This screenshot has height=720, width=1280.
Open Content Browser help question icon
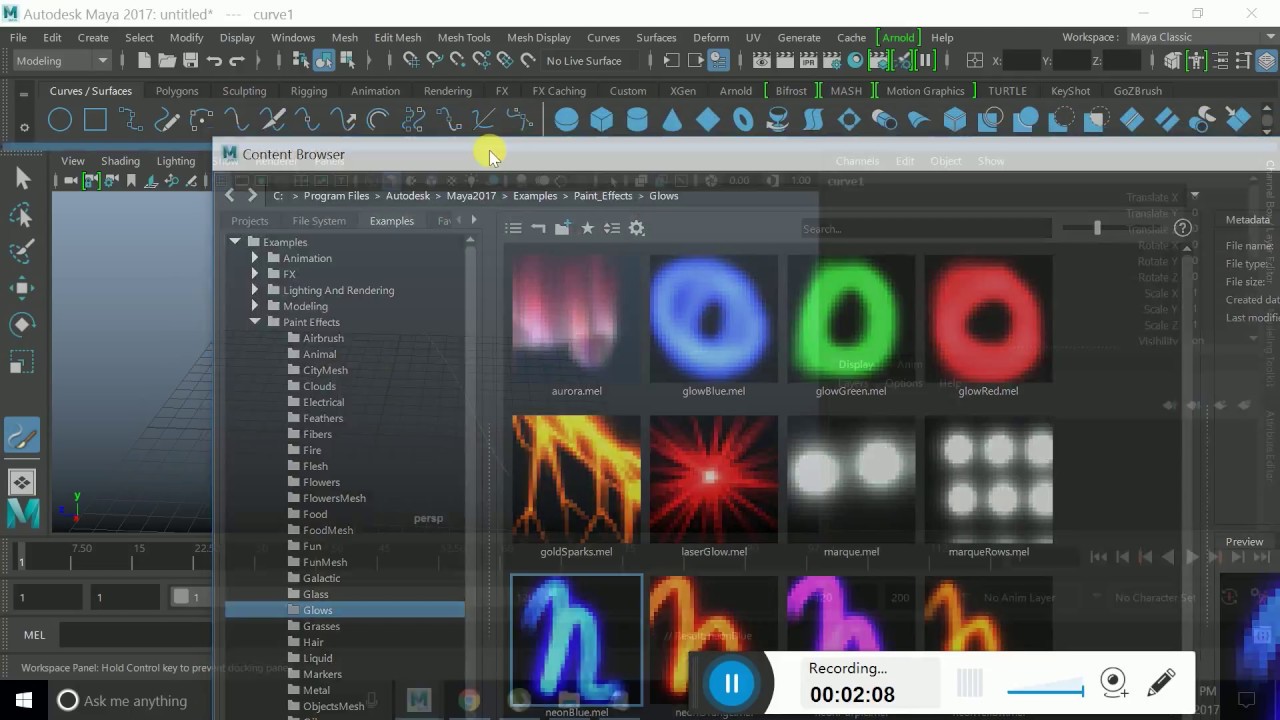pyautogui.click(x=1182, y=228)
